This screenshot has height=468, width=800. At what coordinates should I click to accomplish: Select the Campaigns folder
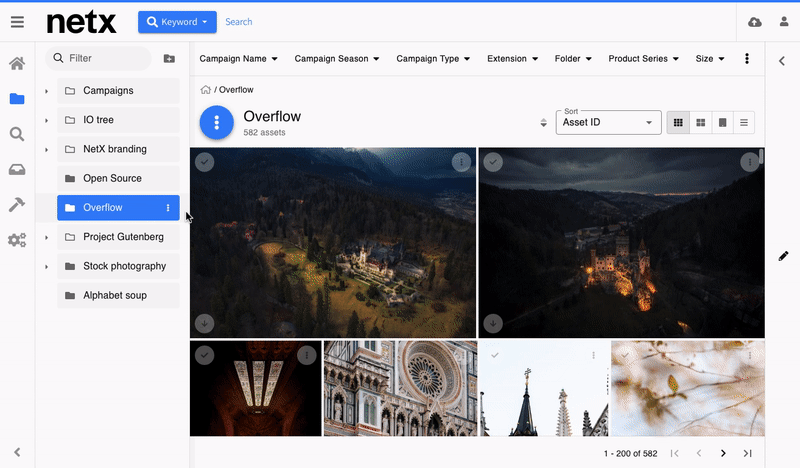click(x=118, y=91)
